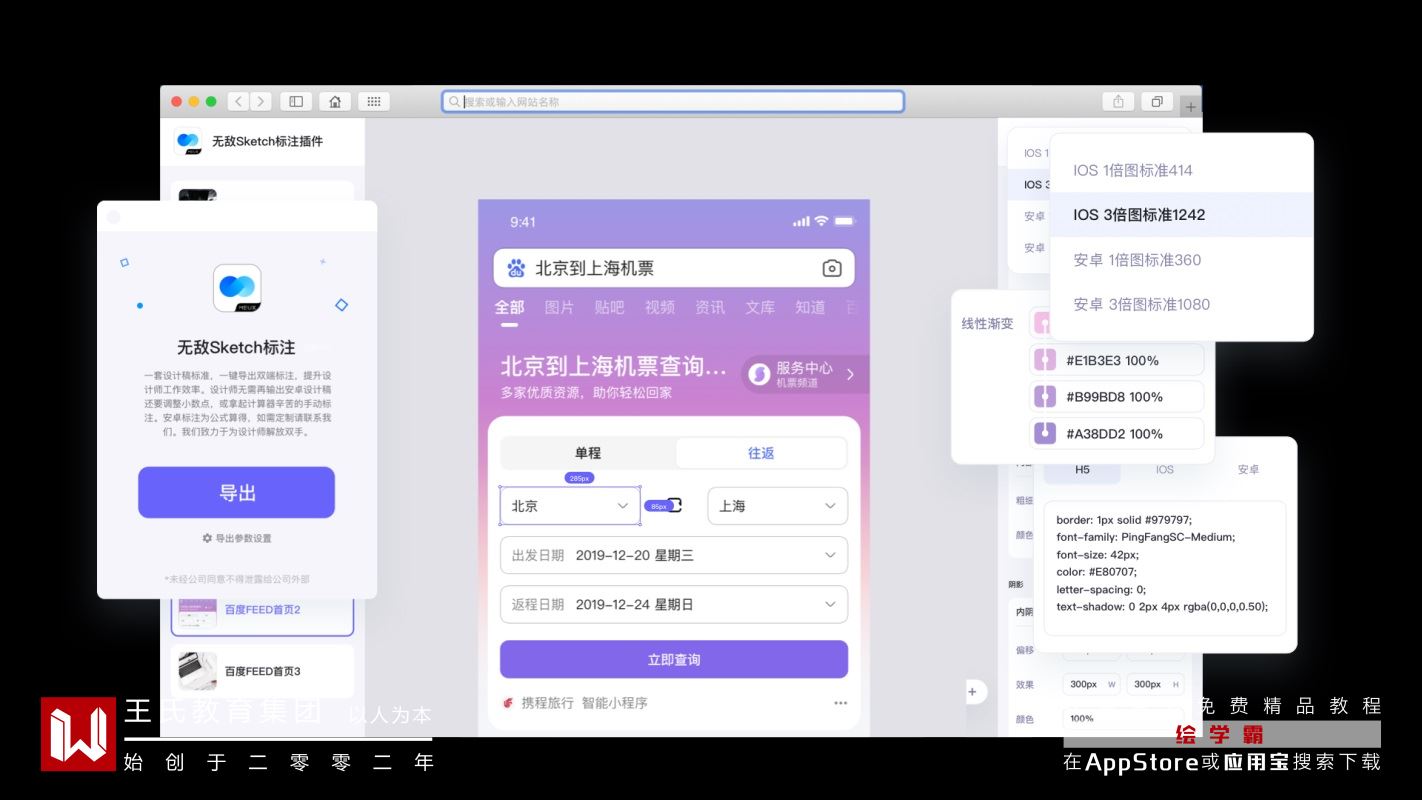The width and height of the screenshot is (1422, 800).
Task: Tap the camera icon in search bar
Action: [832, 268]
